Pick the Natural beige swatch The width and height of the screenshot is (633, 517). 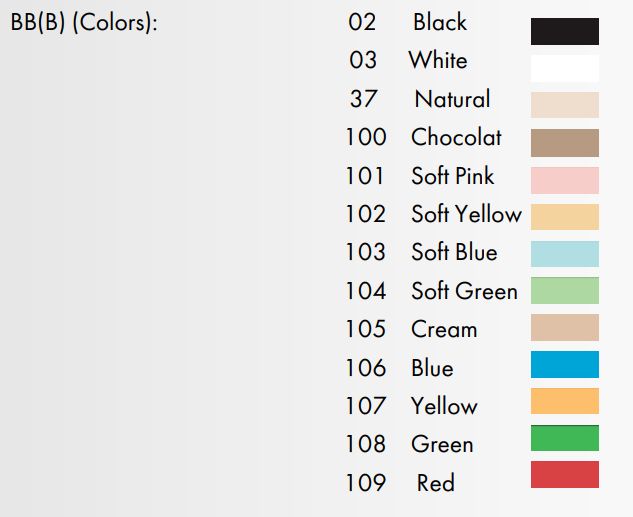click(564, 105)
